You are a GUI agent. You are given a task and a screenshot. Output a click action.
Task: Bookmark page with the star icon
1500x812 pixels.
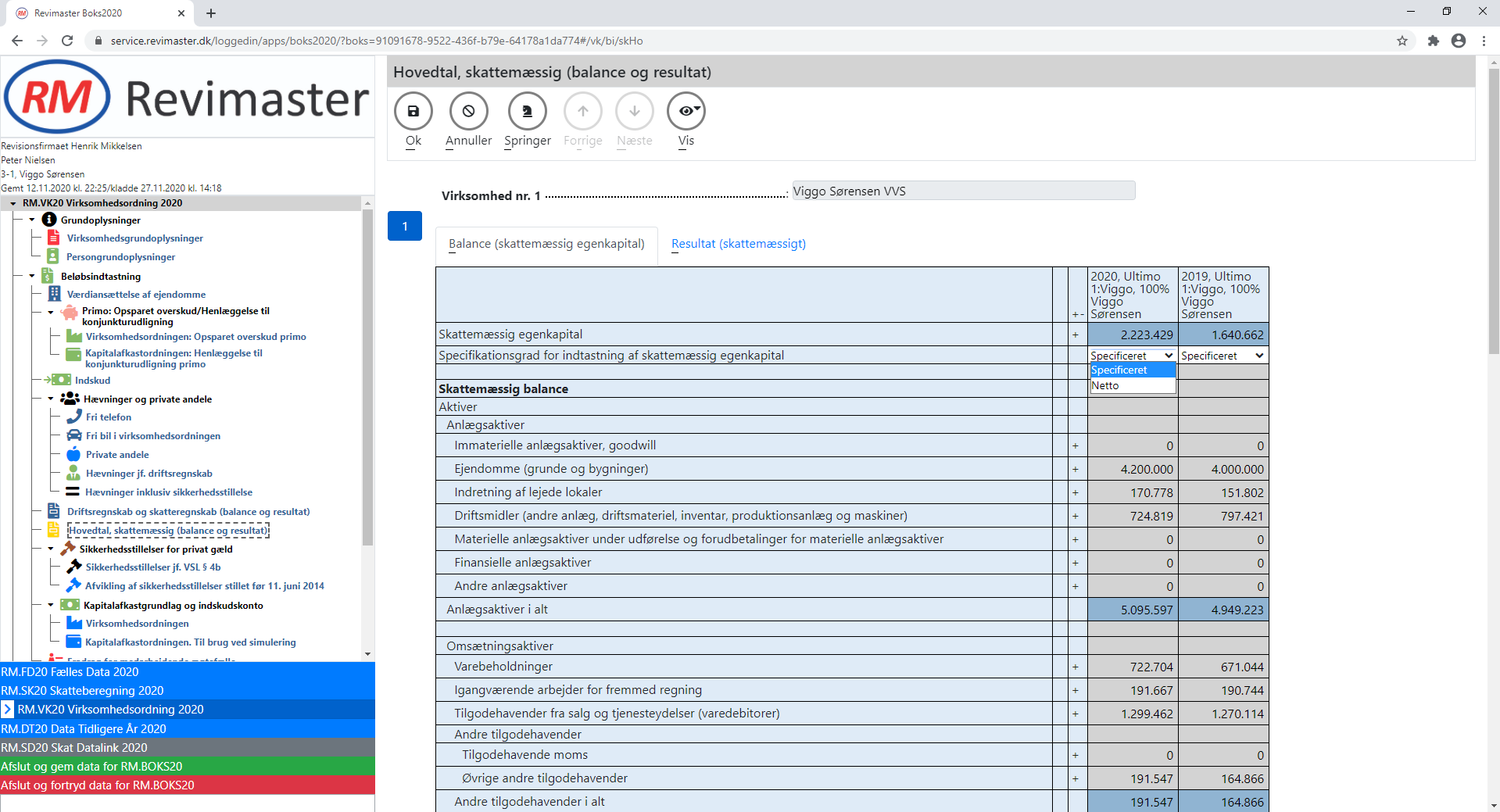click(1402, 41)
